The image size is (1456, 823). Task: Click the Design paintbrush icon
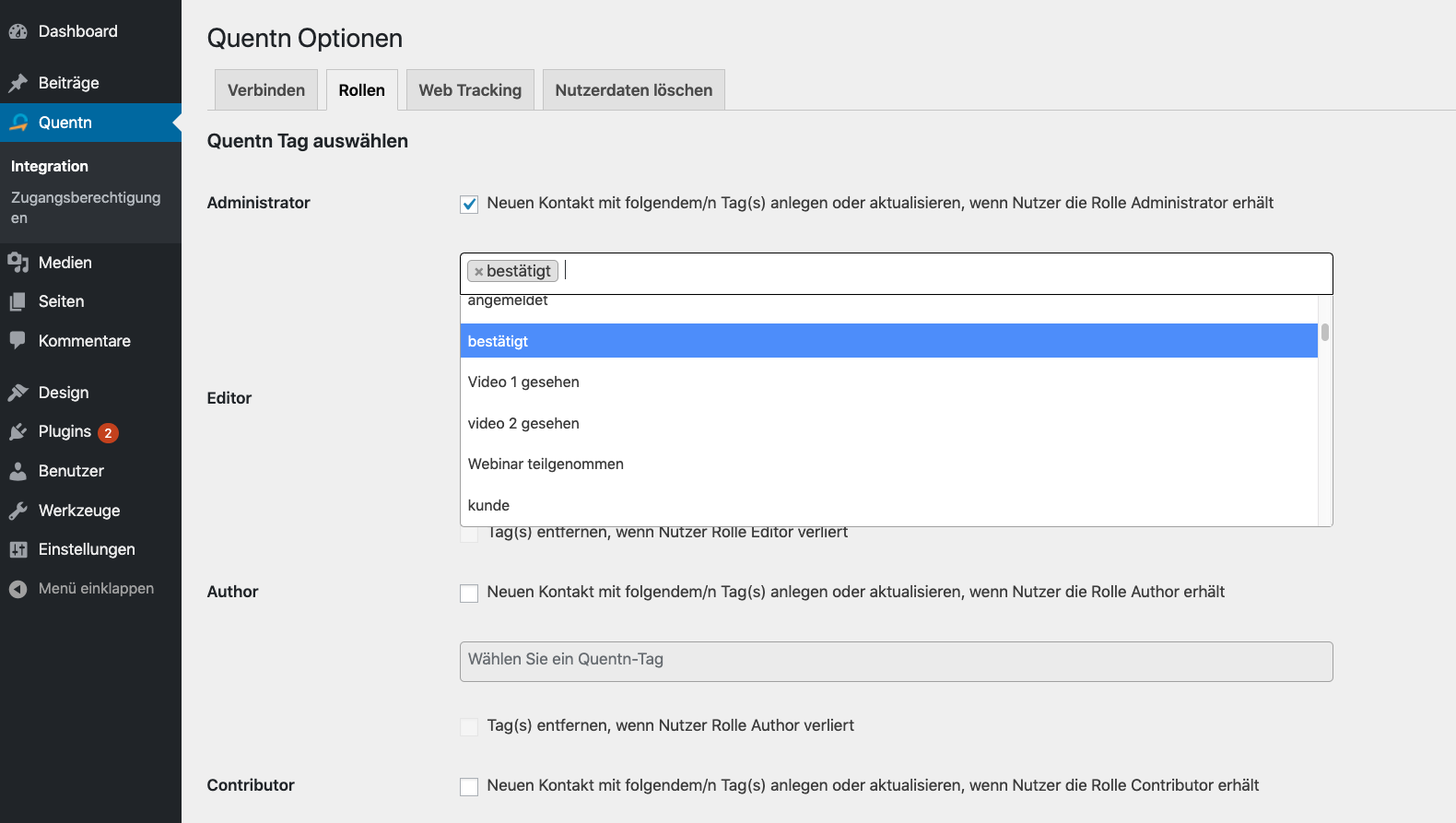18,393
